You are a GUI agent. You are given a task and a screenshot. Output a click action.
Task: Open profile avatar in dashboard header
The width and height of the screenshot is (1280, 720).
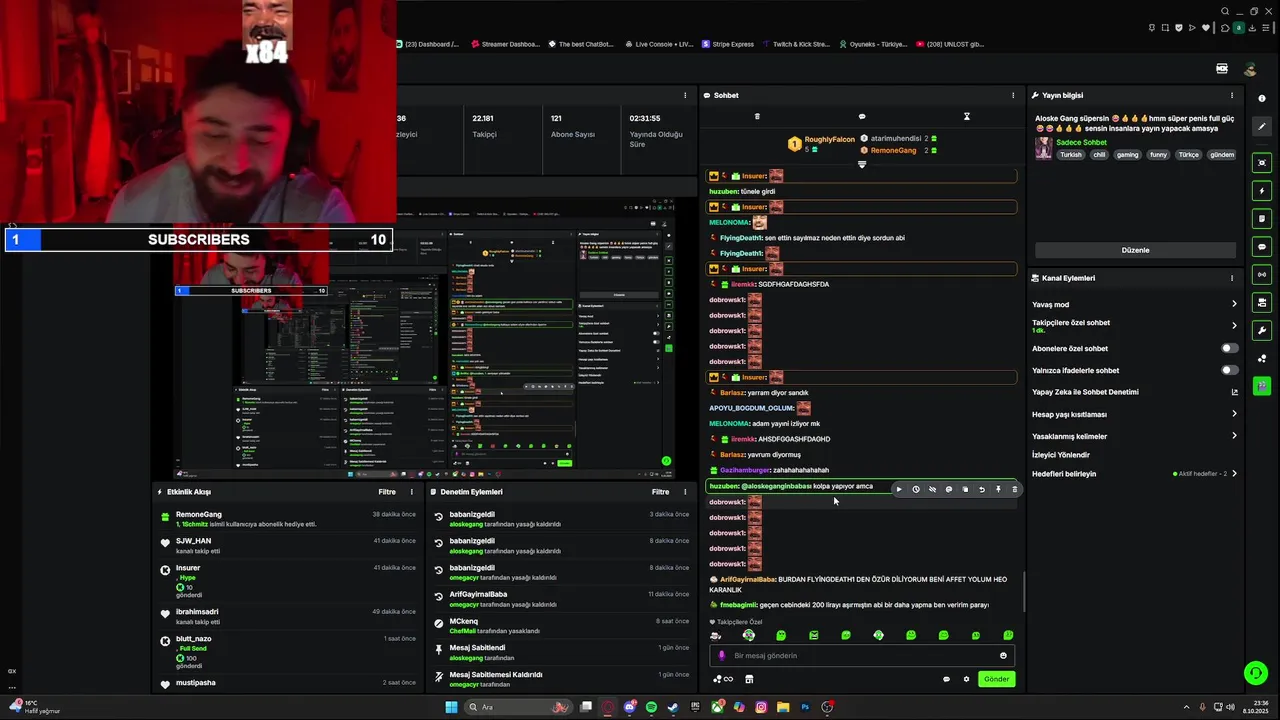click(x=1249, y=69)
